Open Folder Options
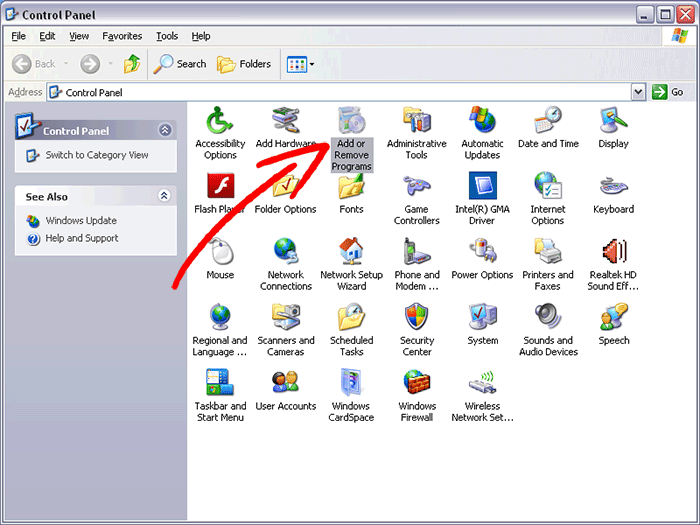 click(286, 193)
